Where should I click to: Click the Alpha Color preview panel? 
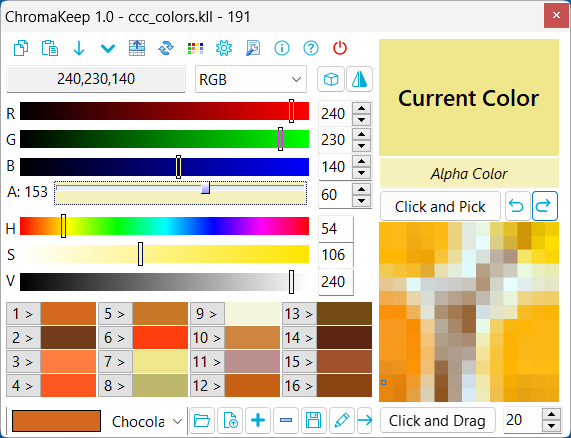(469, 173)
